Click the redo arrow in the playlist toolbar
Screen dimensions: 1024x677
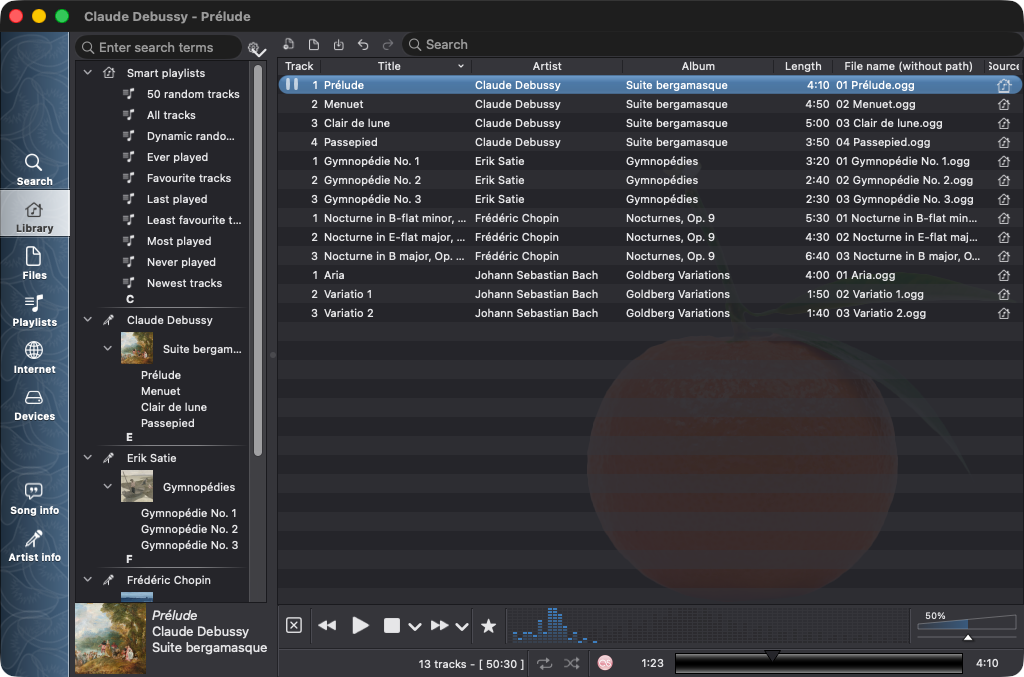pyautogui.click(x=388, y=44)
